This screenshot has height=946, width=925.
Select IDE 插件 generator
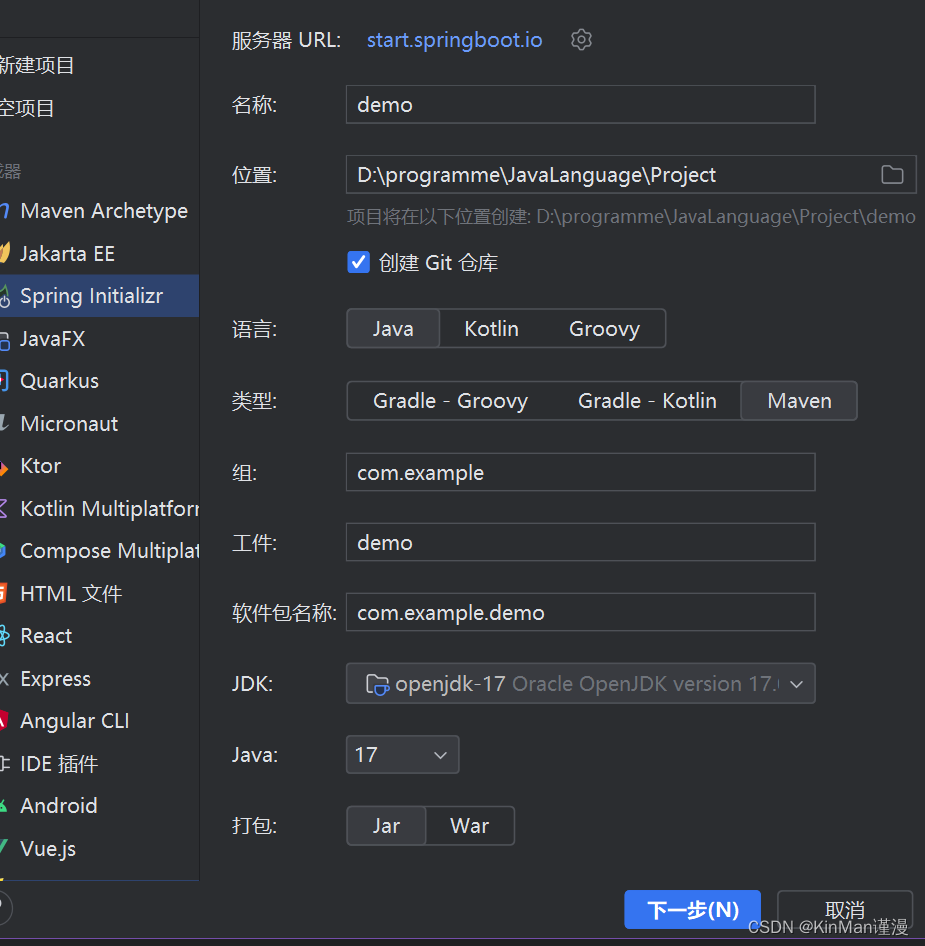(99, 764)
